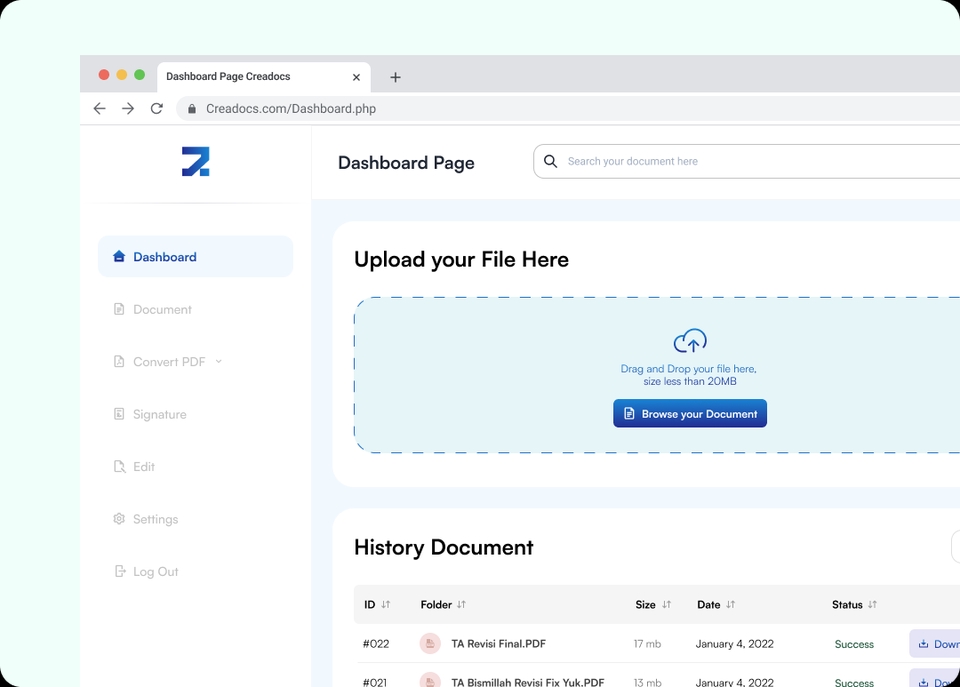Click the #022 ID cell

[376, 644]
